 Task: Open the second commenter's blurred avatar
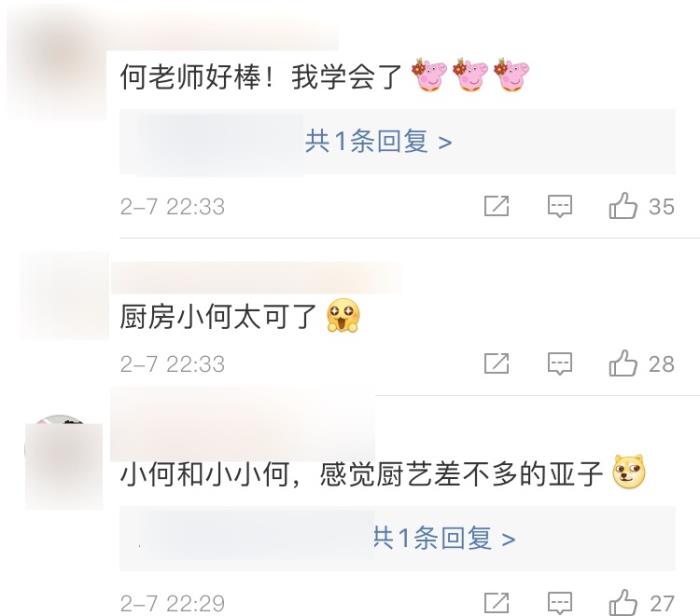65,295
